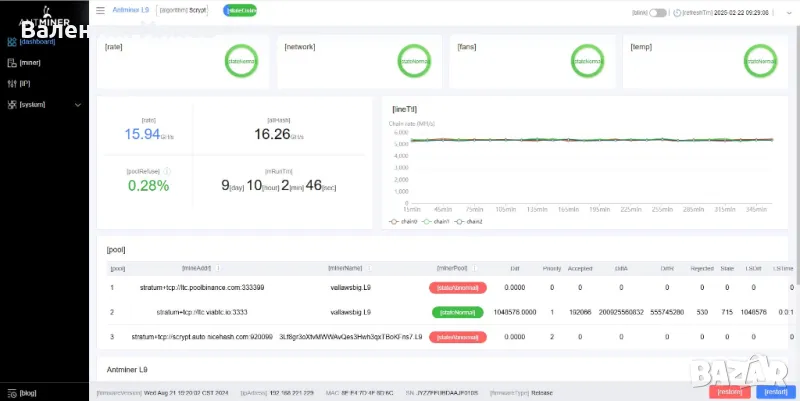
Task: Click the hamburger menu icon
Action: click(x=99, y=12)
